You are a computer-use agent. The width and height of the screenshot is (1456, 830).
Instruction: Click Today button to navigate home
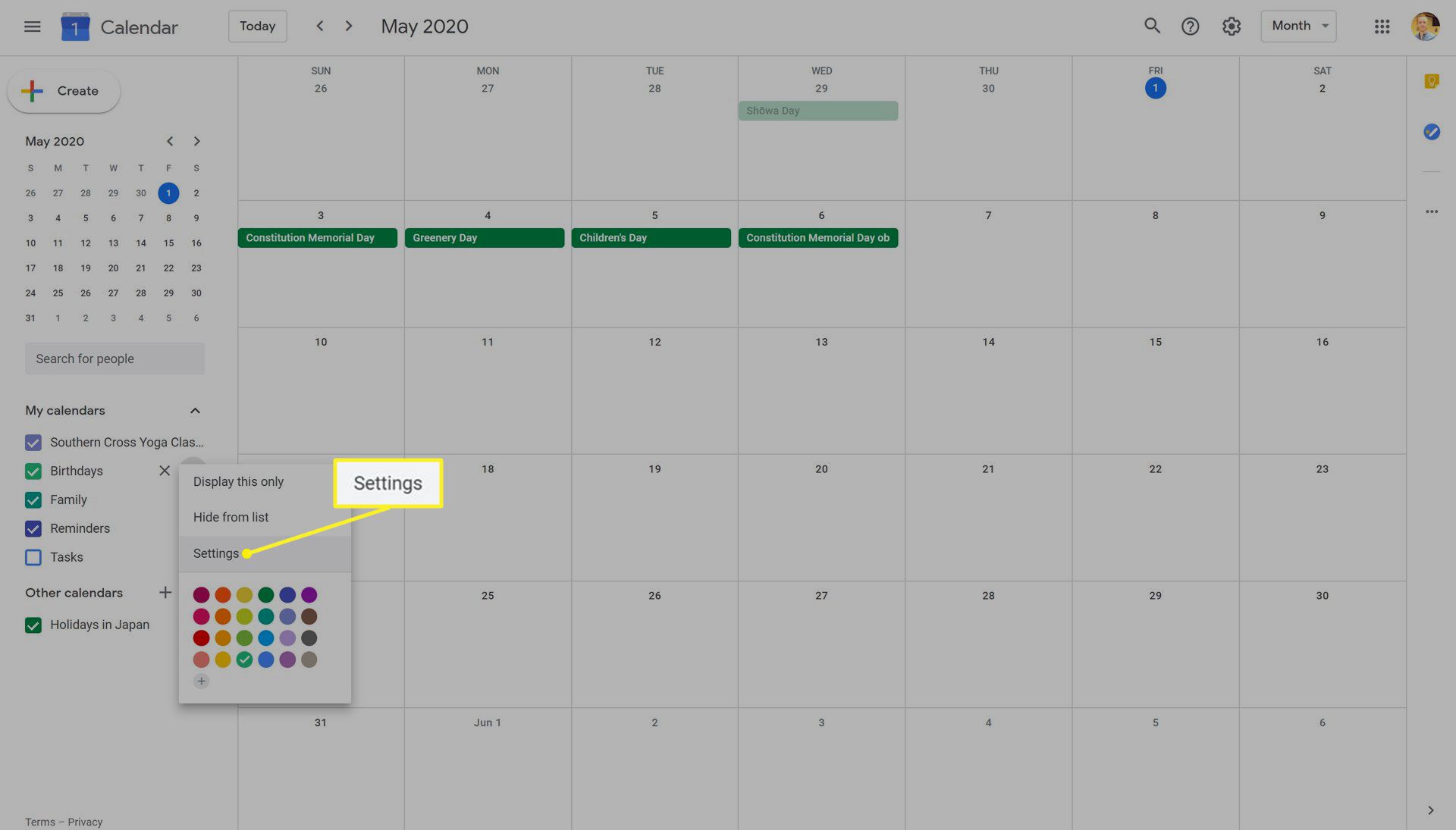[257, 26]
